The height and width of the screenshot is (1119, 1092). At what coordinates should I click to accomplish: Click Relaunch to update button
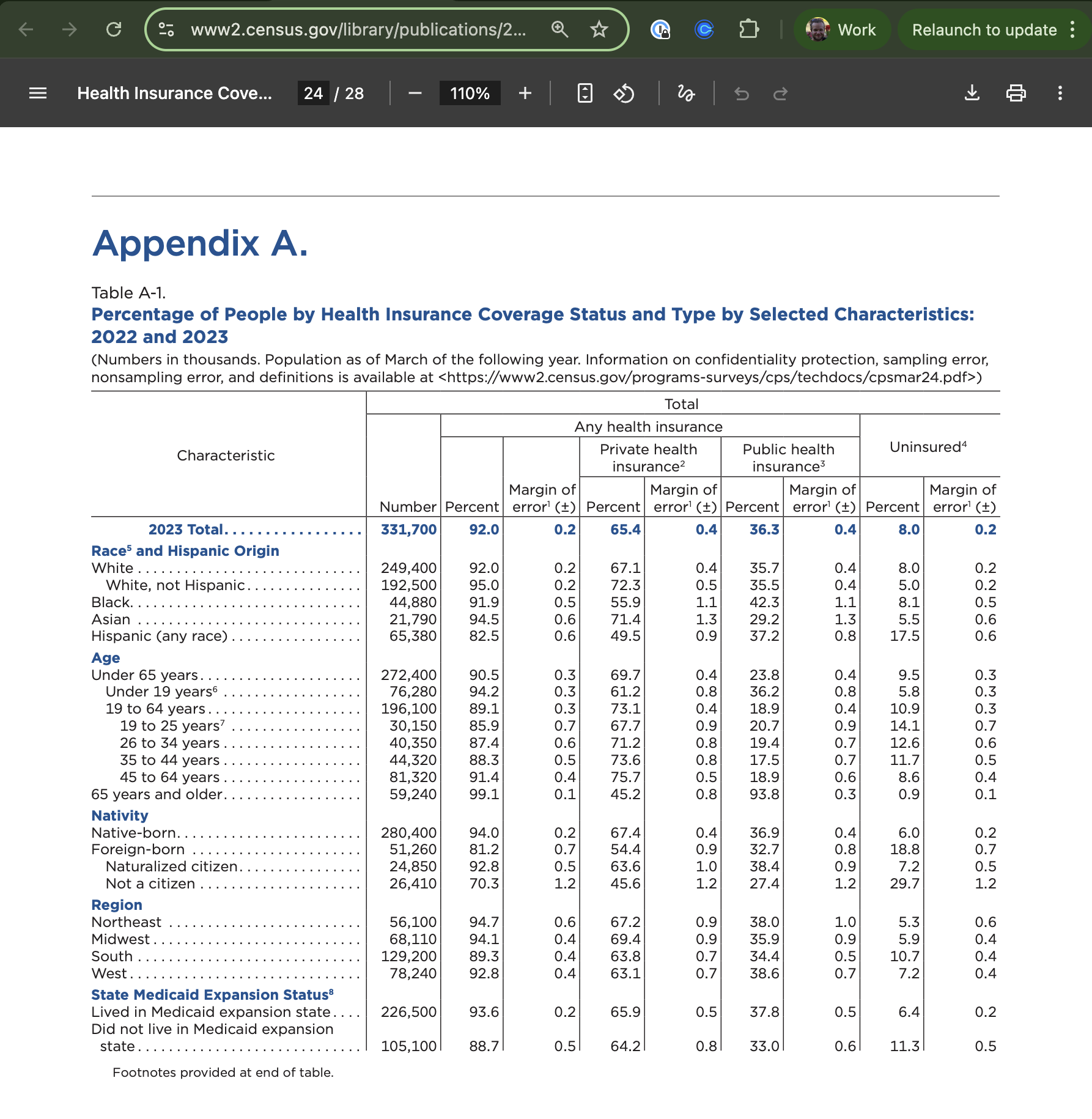pos(984,29)
